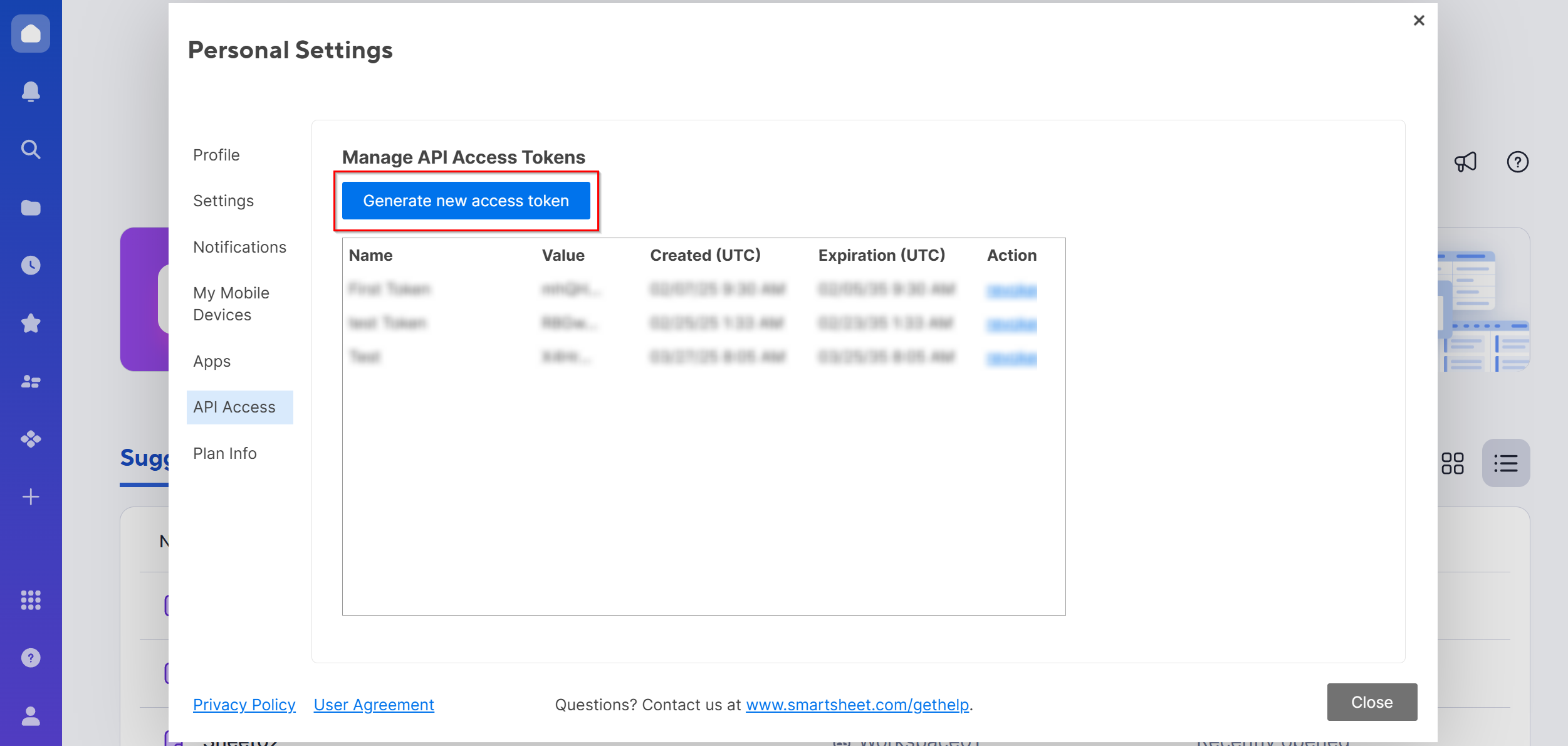Switch to card grid view
The width and height of the screenshot is (1568, 746).
(1453, 463)
